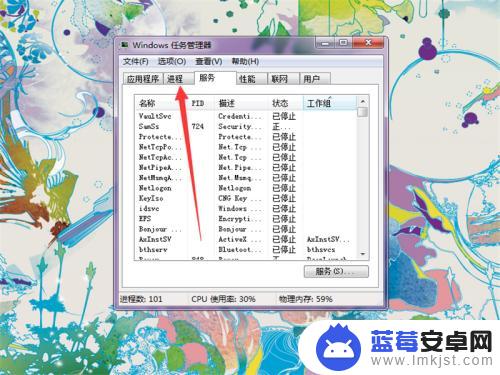Minimize the Windows Task Manager window

326,43
